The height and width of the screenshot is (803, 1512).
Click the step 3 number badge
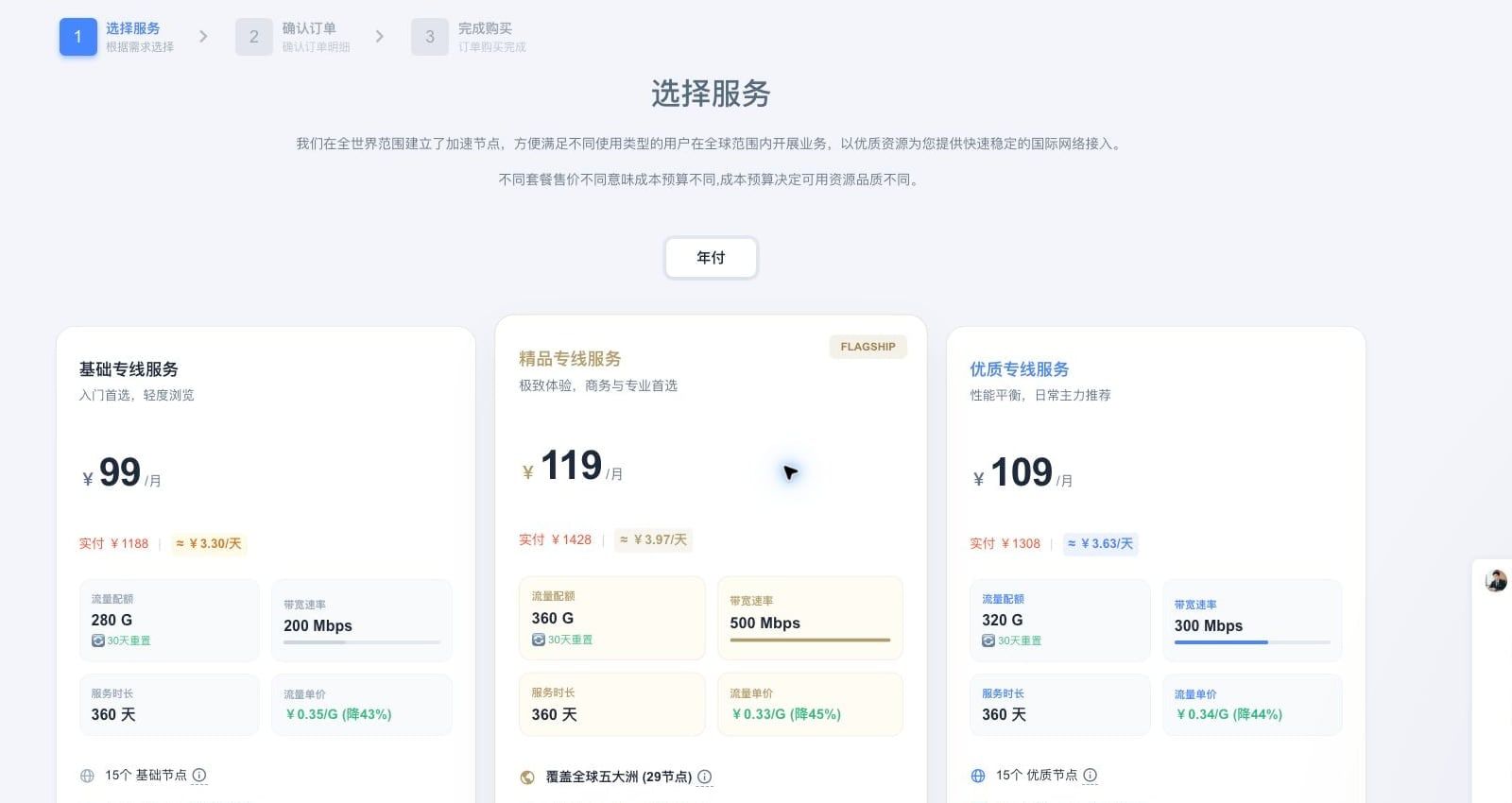[429, 37]
